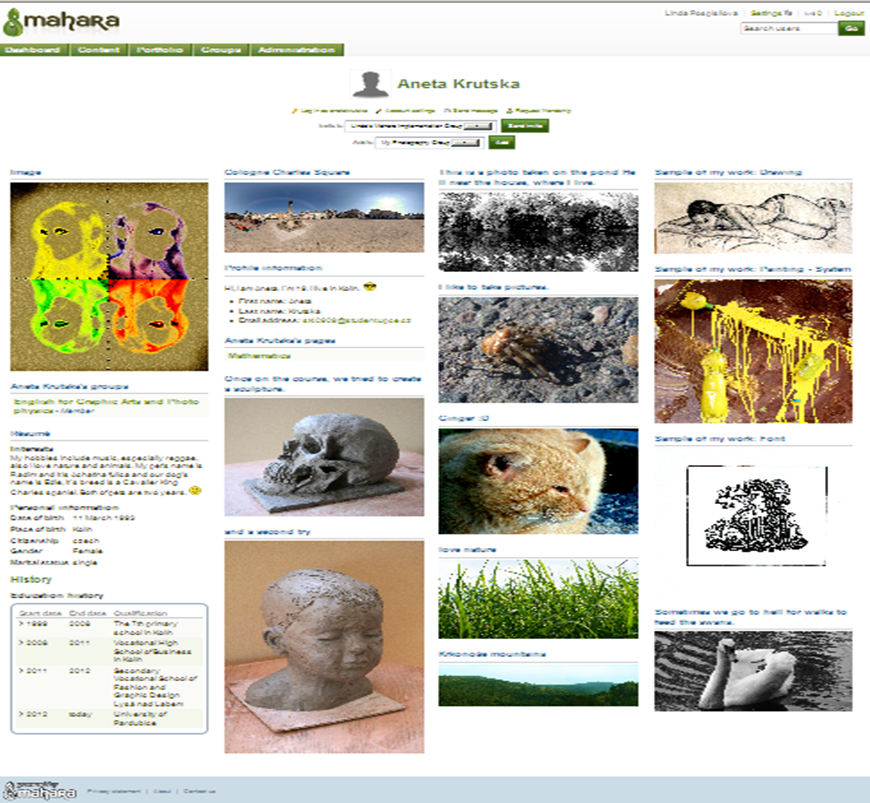The image size is (870, 803).
Task: Open the Ginger cat photo thumbnail
Action: pos(537,481)
